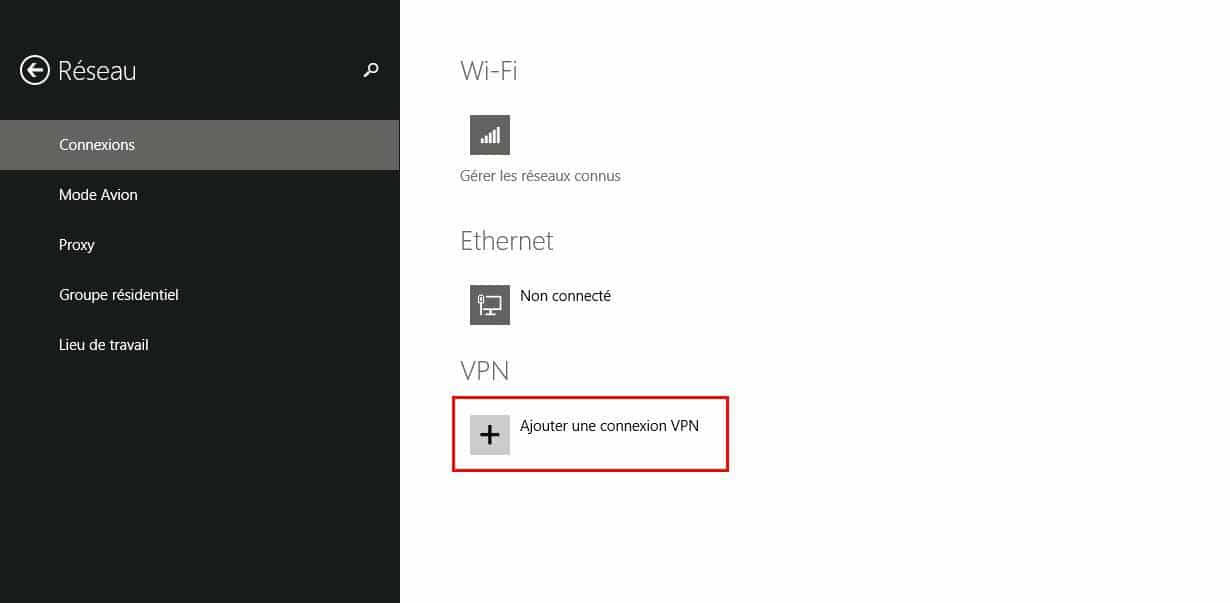Click the Wi-Fi section heading
Image resolution: width=1230 pixels, height=603 pixels.
pyautogui.click(x=488, y=71)
